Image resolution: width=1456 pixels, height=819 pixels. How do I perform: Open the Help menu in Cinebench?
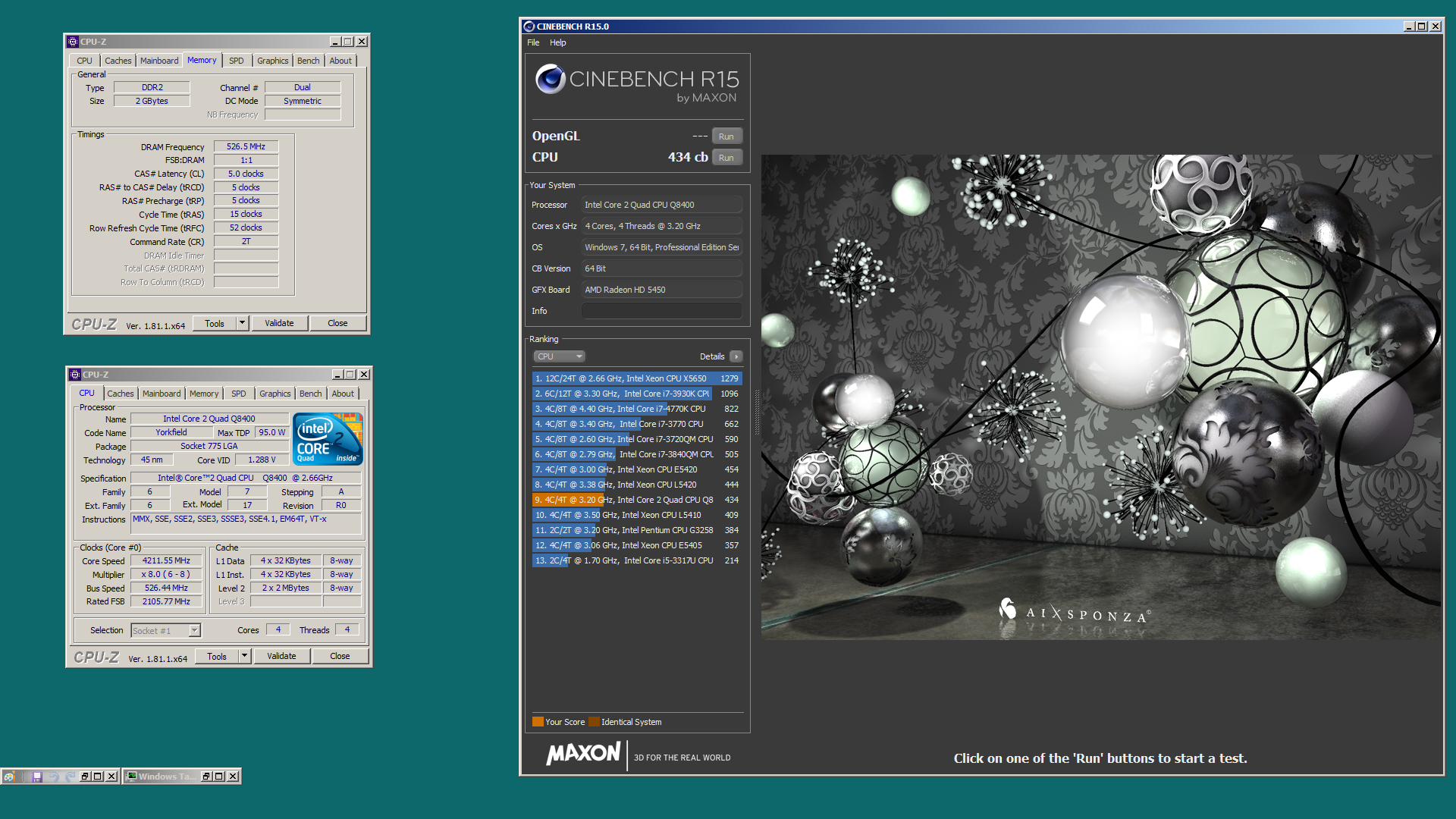tap(558, 42)
